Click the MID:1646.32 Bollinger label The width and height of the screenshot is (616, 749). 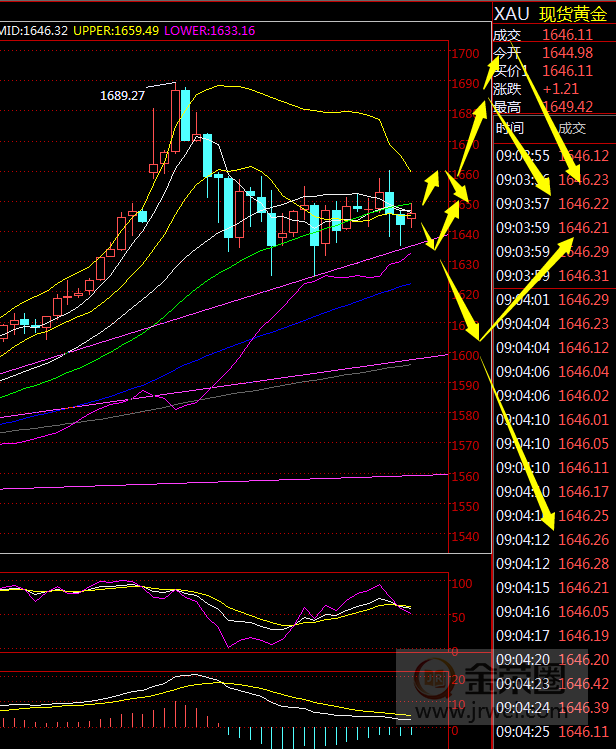[33, 31]
